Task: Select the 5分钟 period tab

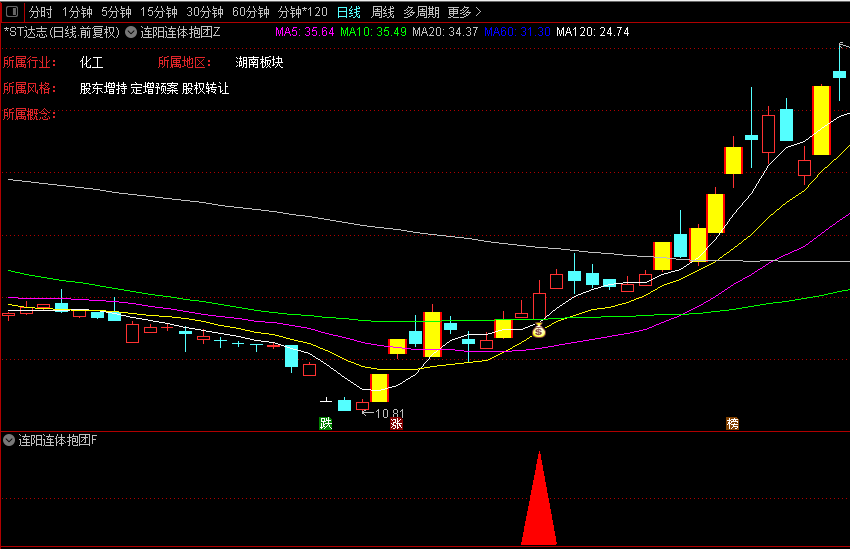Action: 116,12
